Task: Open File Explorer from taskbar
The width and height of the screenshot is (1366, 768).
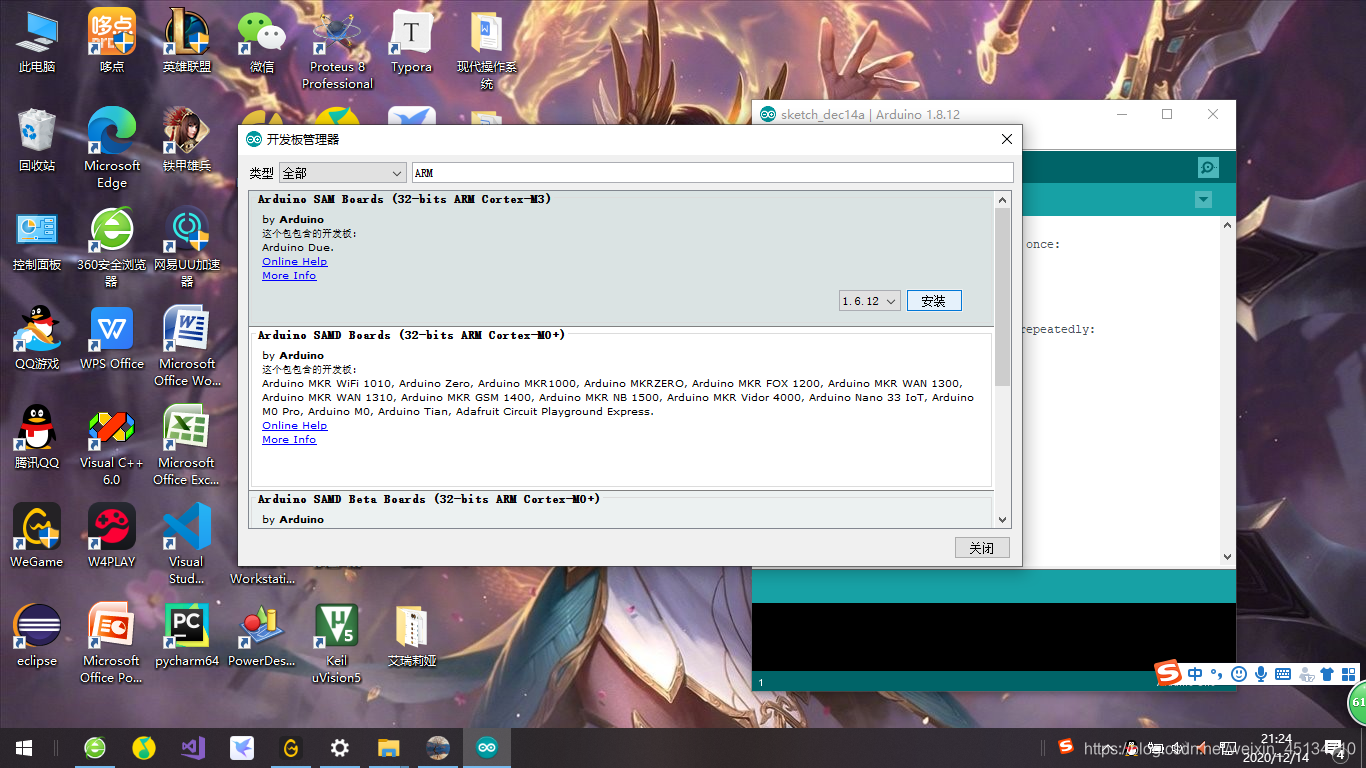Action: pyautogui.click(x=389, y=748)
